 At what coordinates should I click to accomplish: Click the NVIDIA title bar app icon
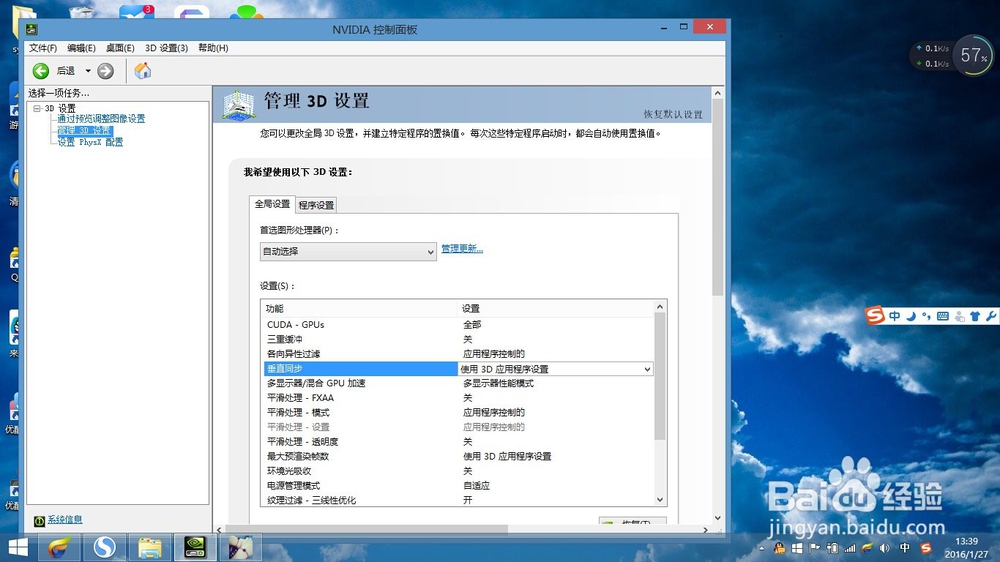pyautogui.click(x=32, y=29)
